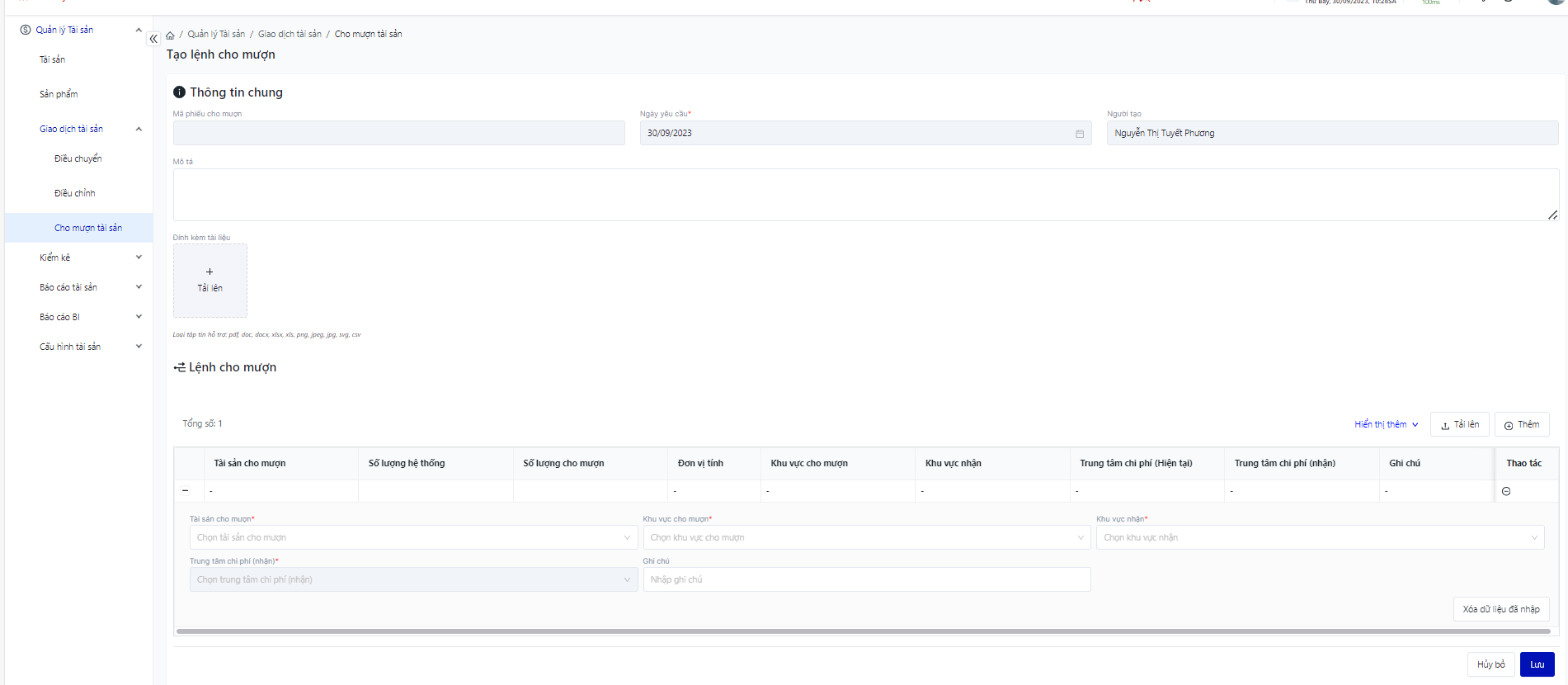Click the Tải lên upload button above table

1459,425
